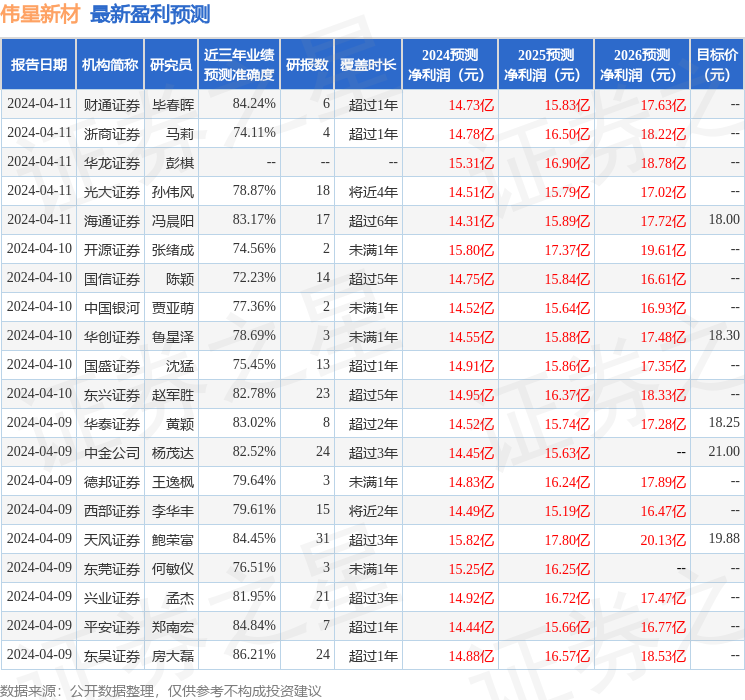Select the 国盛证券 institution cell

coord(112,365)
